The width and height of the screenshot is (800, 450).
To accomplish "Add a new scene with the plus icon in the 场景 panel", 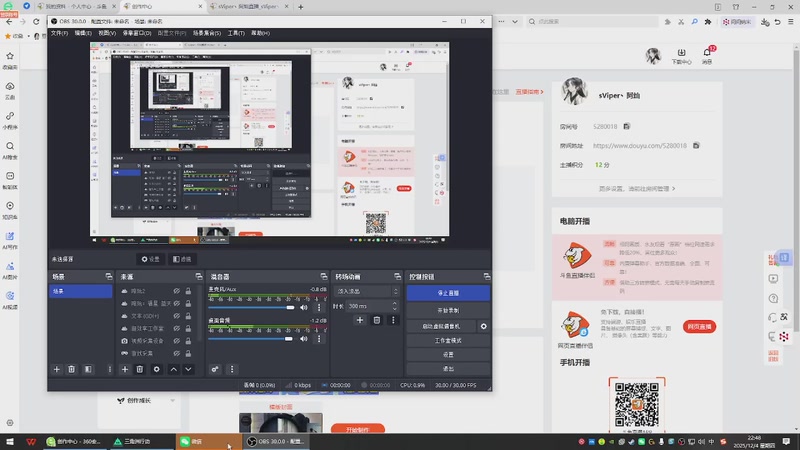I will tap(57, 369).
